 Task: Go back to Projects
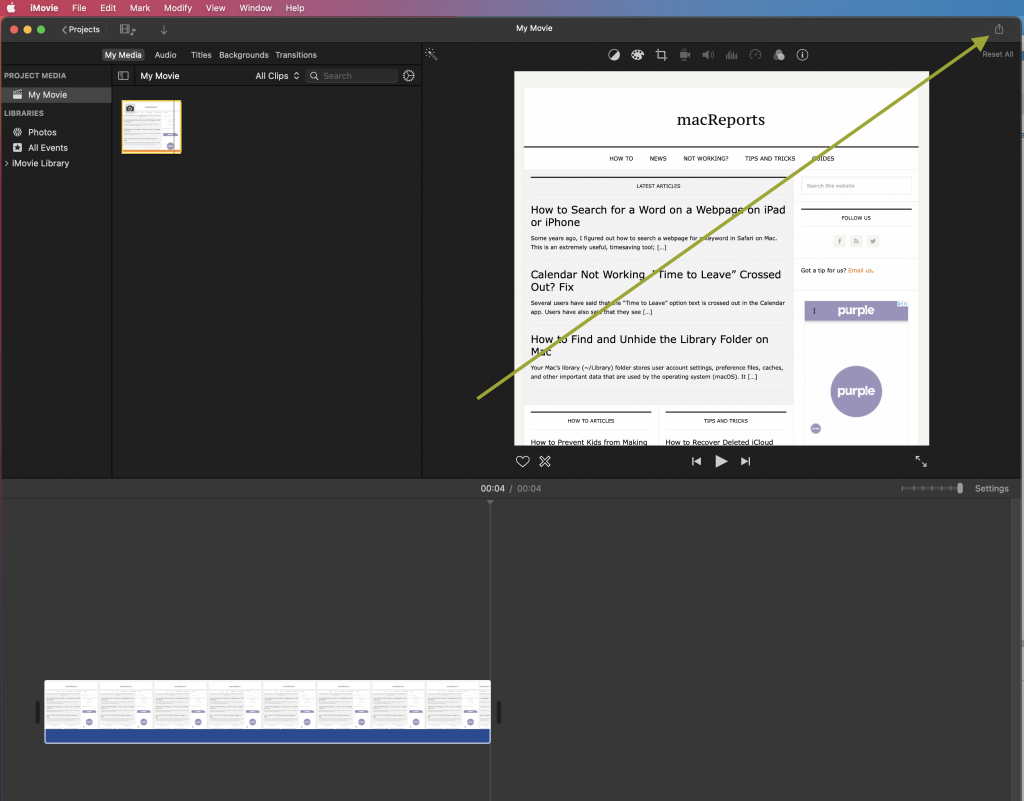(81, 29)
